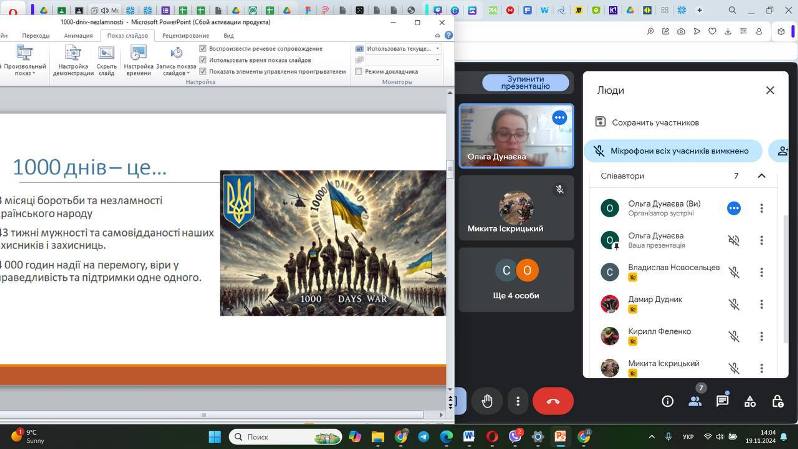This screenshot has height=449, width=798.
Task: Enable the Режим докладчика checkbox
Action: (x=359, y=71)
